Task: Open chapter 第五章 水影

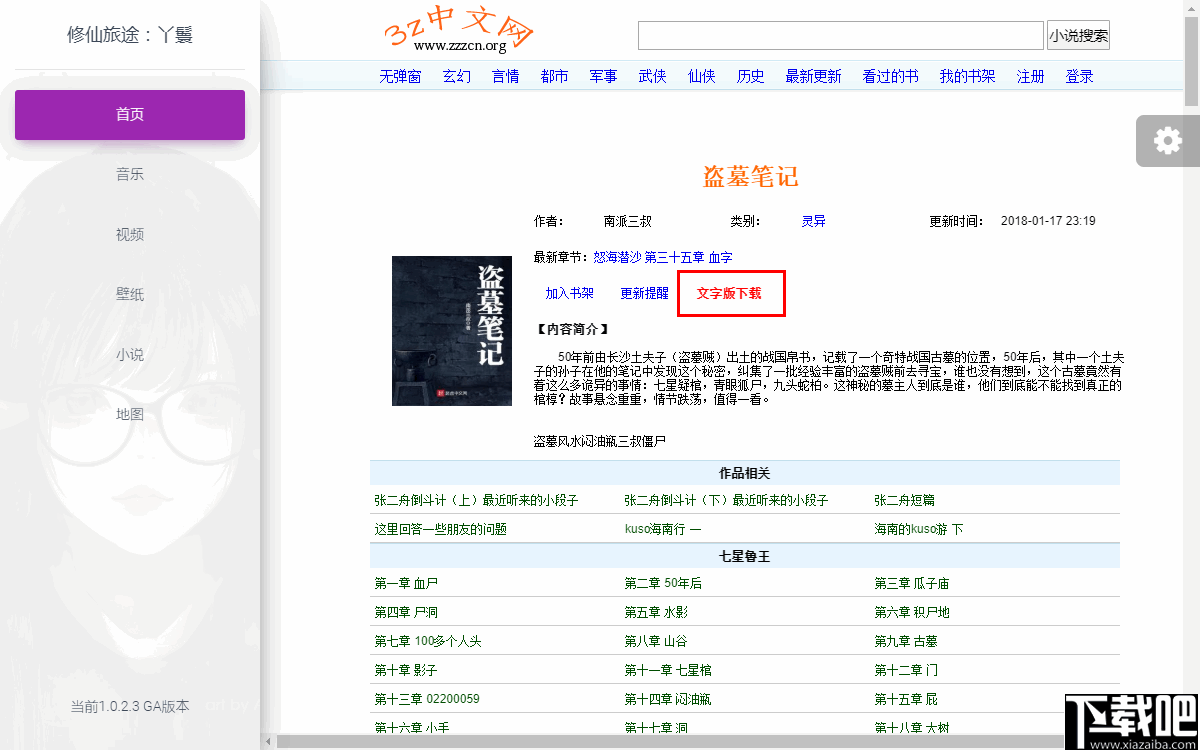Action: (657, 612)
